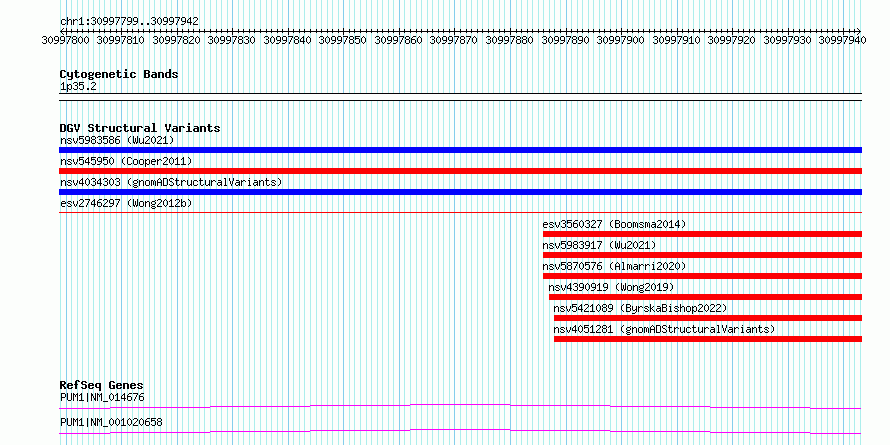Click the 30997880 ruler position
The image size is (890, 445).
(x=510, y=40)
